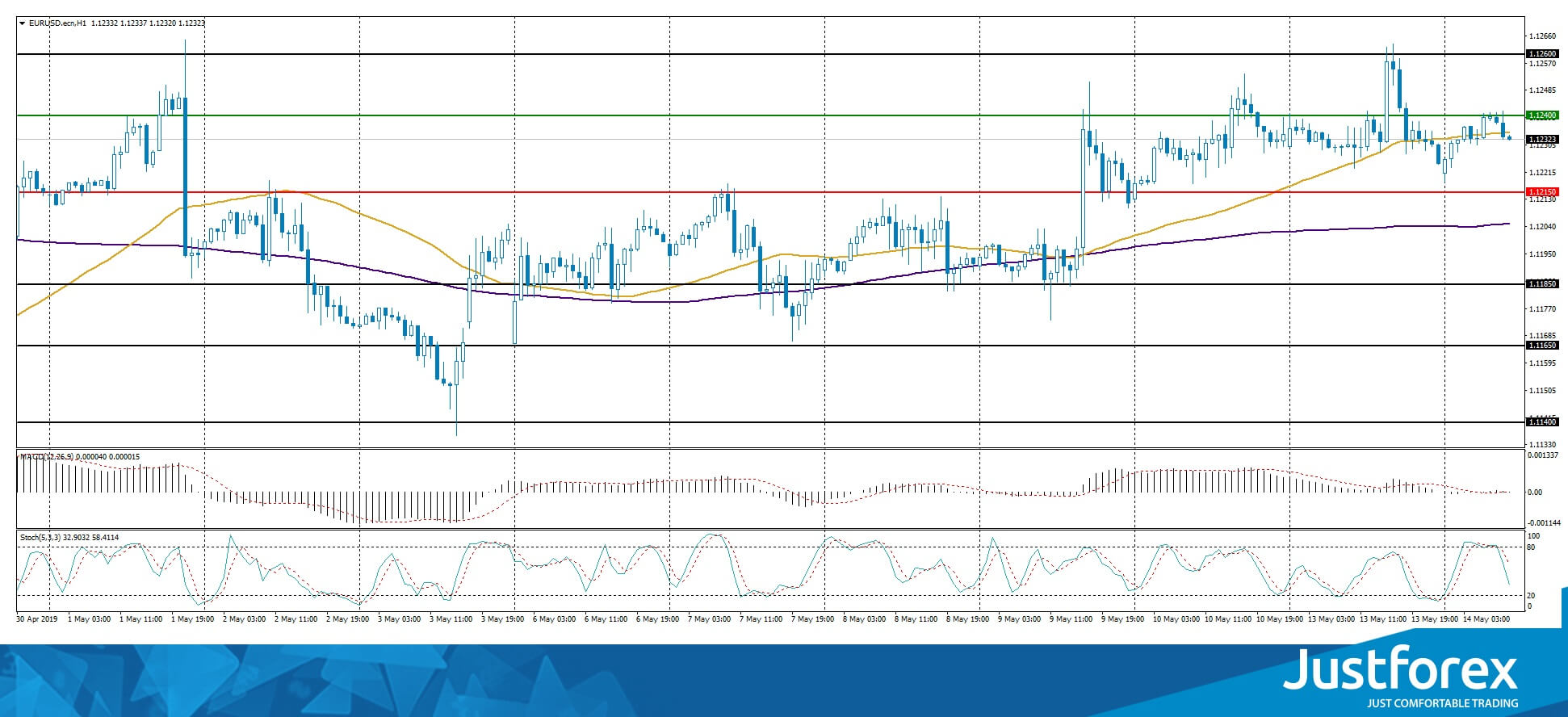This screenshot has height=717, width=1568.
Task: Click the 1.11770 price axis value
Action: pyautogui.click(x=1542, y=309)
